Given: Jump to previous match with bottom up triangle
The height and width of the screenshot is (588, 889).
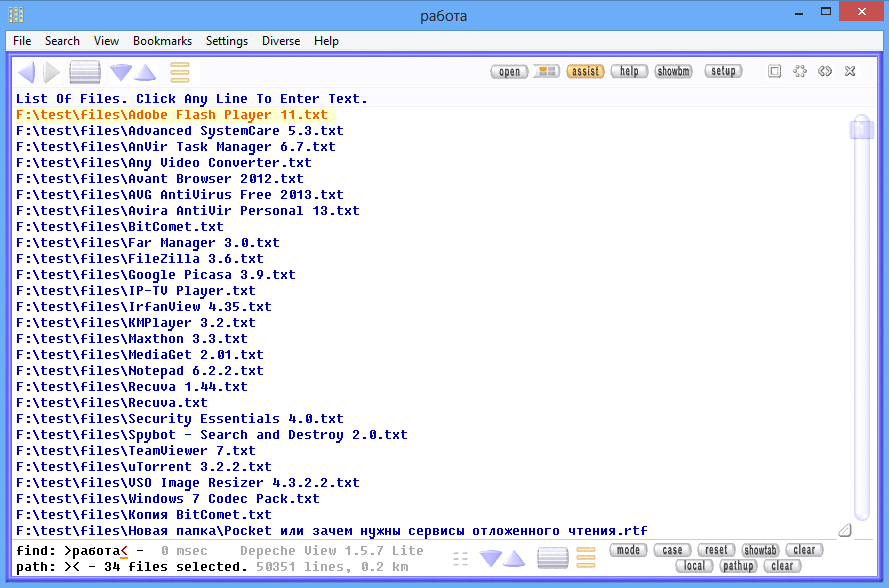Looking at the screenshot, I should 514,558.
